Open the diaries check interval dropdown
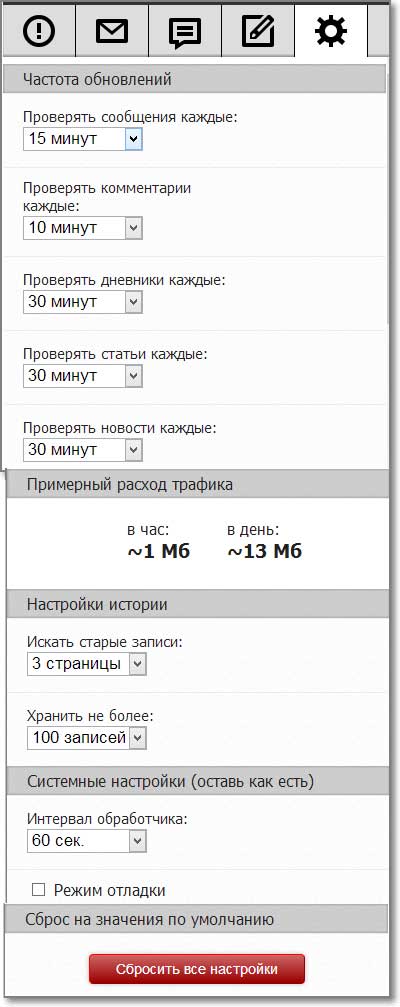This screenshot has height=1007, width=400. tap(83, 301)
